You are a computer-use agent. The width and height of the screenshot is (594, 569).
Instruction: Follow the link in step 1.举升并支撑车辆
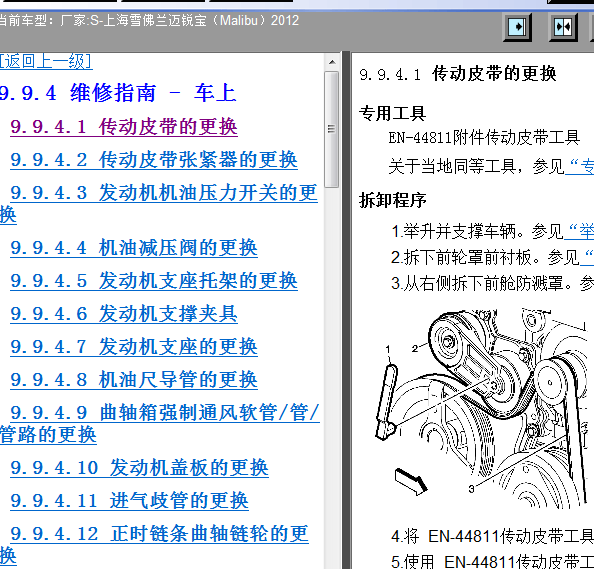point(579,231)
